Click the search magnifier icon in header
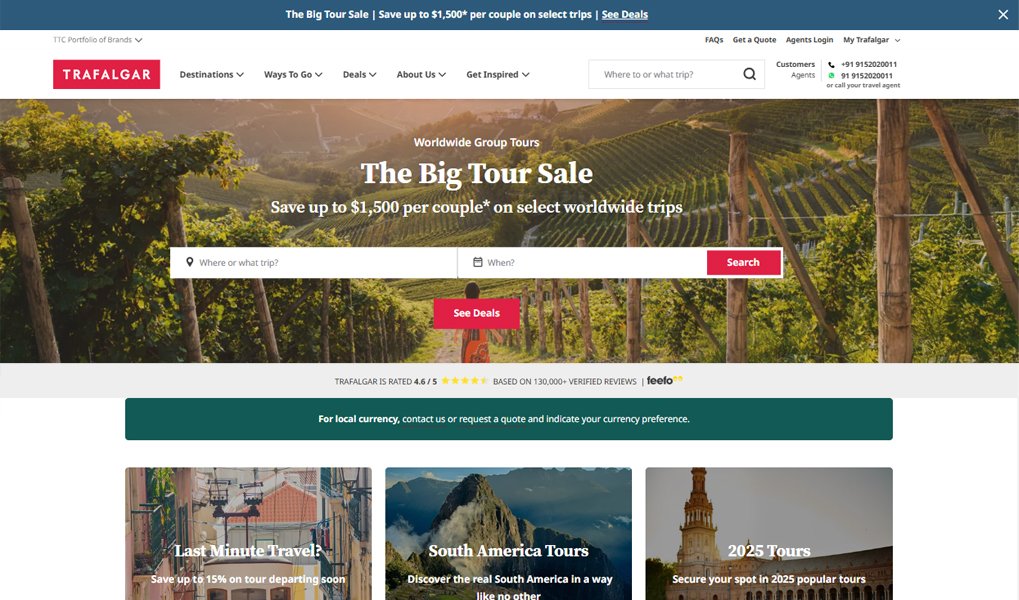This screenshot has height=600, width=1019. pos(749,74)
